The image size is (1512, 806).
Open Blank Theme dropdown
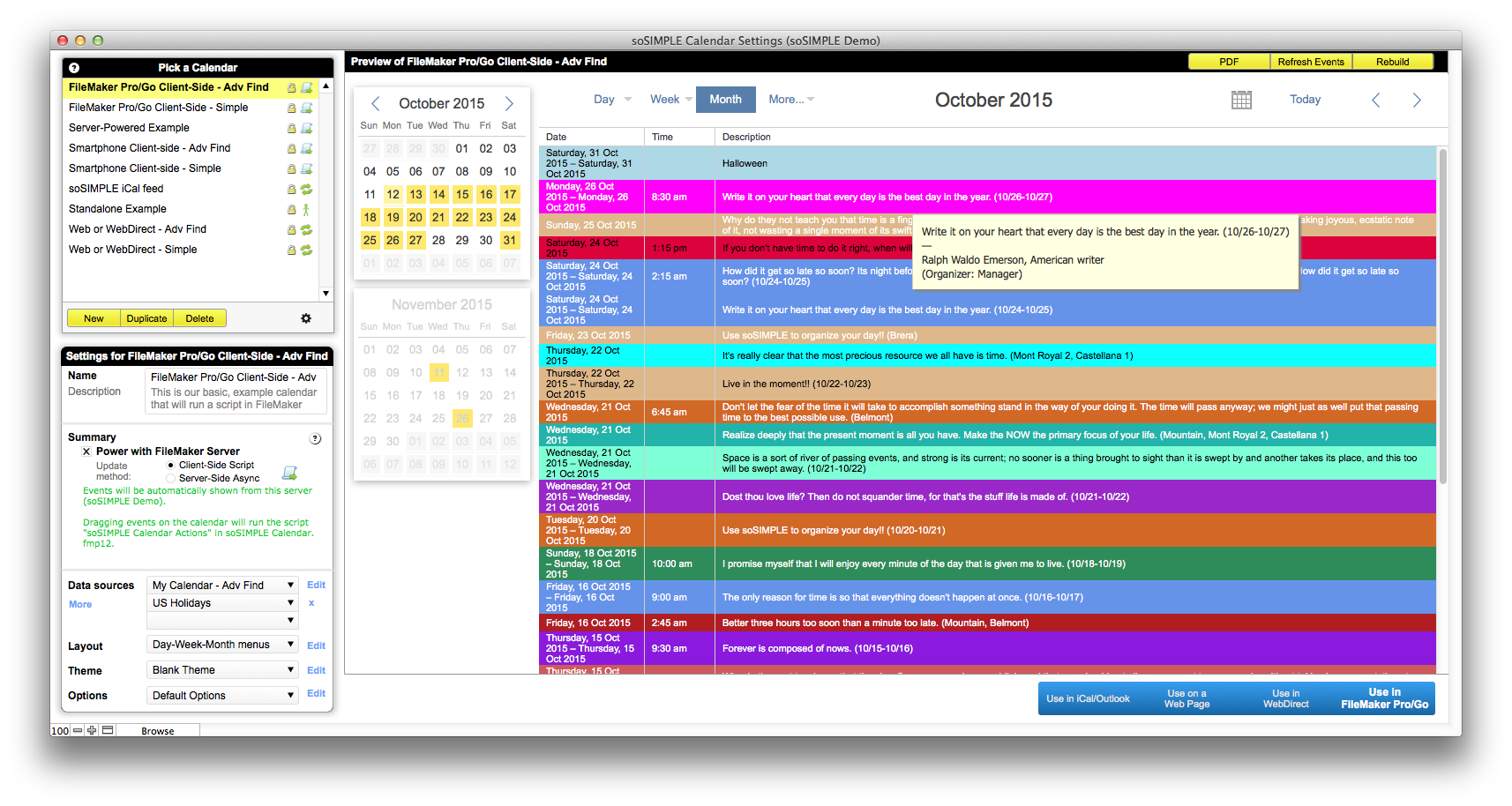coord(222,670)
